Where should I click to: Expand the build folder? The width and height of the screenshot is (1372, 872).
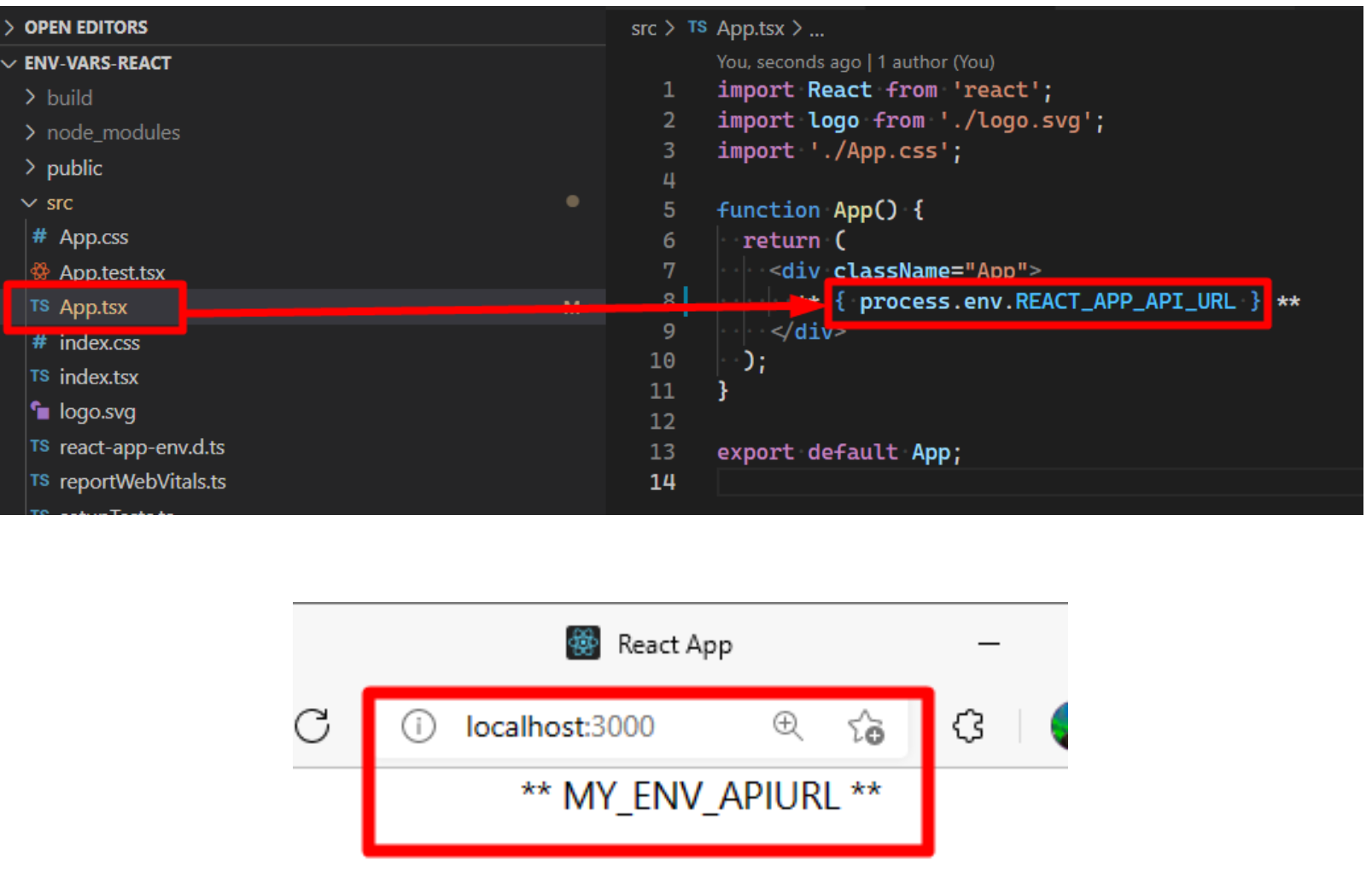69,98
